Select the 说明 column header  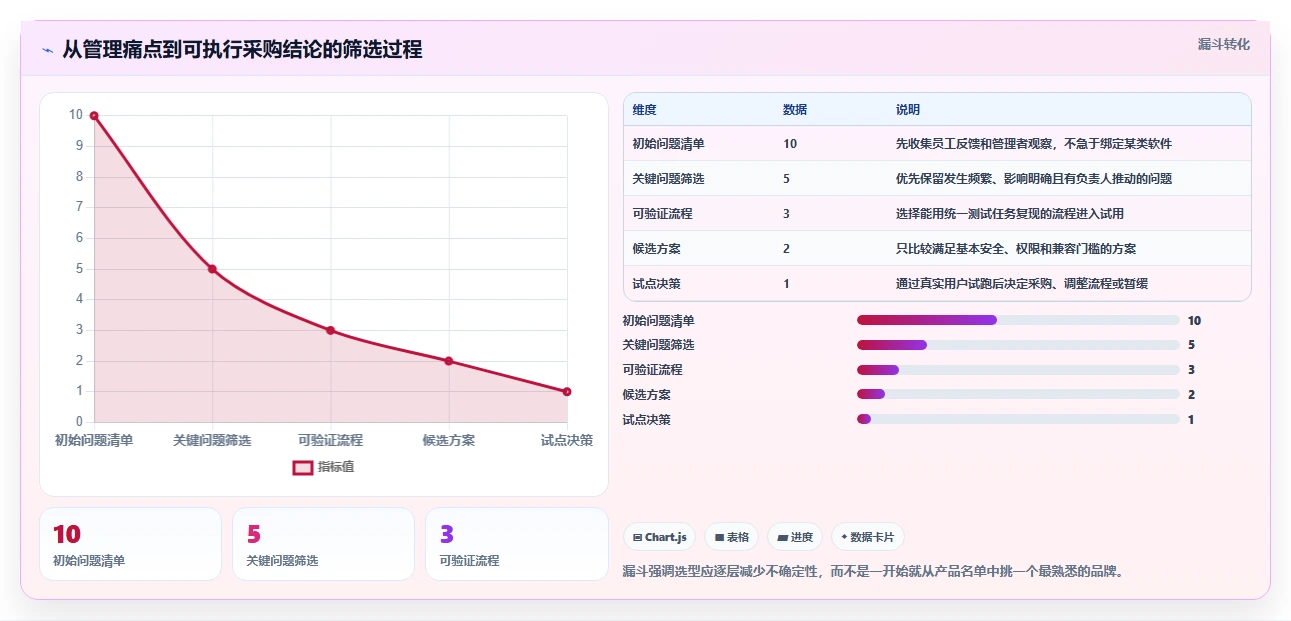pyautogui.click(x=908, y=110)
